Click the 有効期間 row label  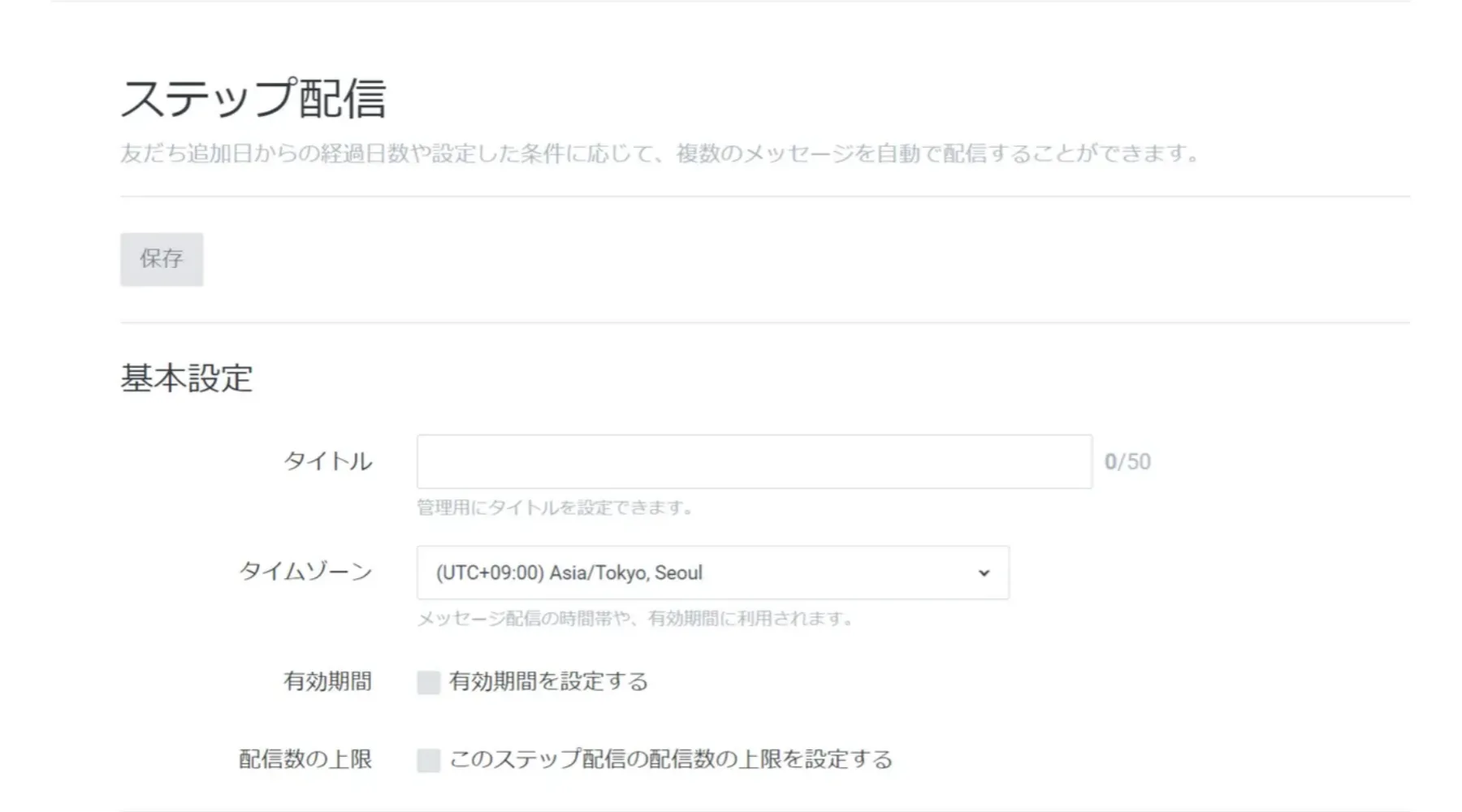[327, 681]
